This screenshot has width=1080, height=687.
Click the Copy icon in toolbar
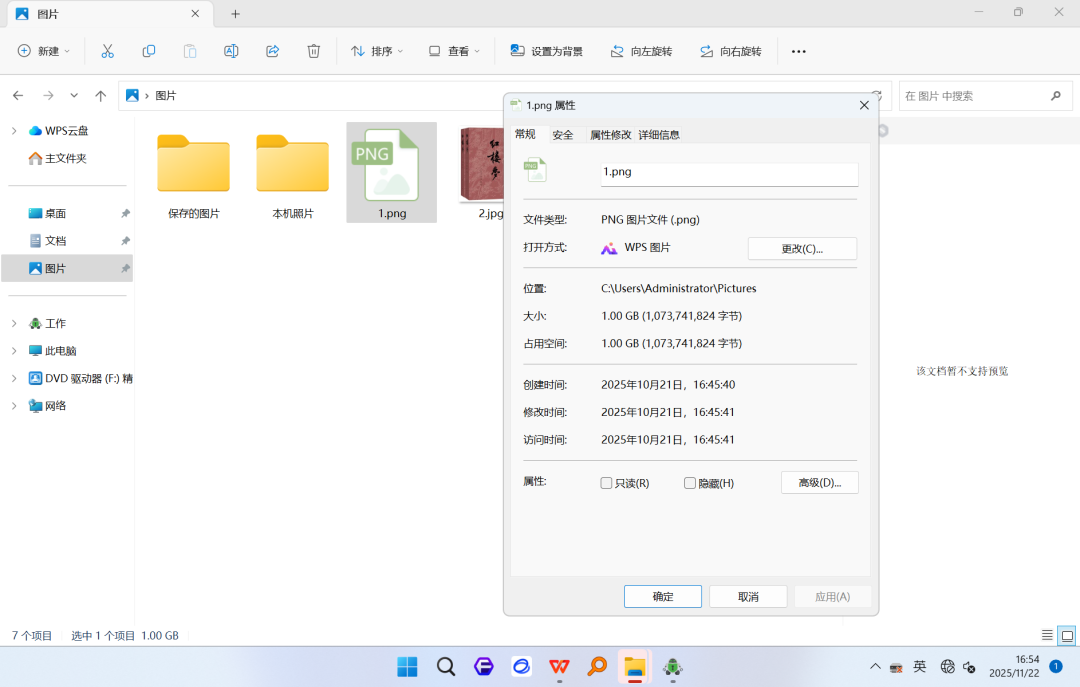(x=149, y=51)
